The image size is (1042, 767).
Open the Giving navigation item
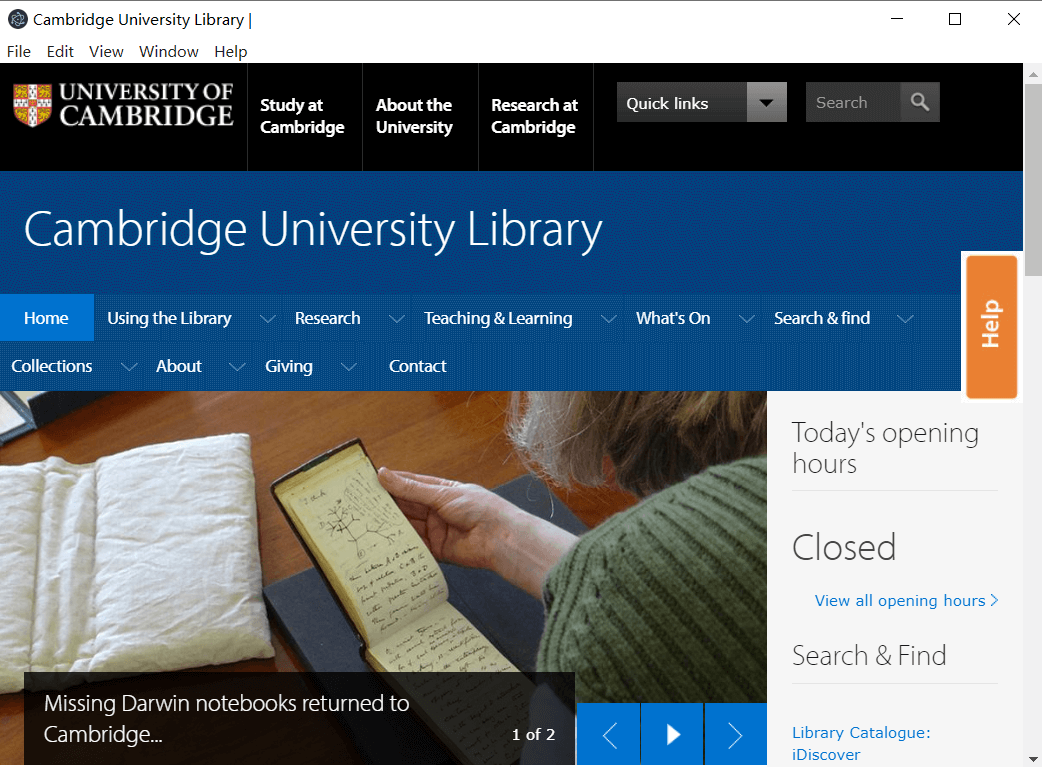click(289, 366)
